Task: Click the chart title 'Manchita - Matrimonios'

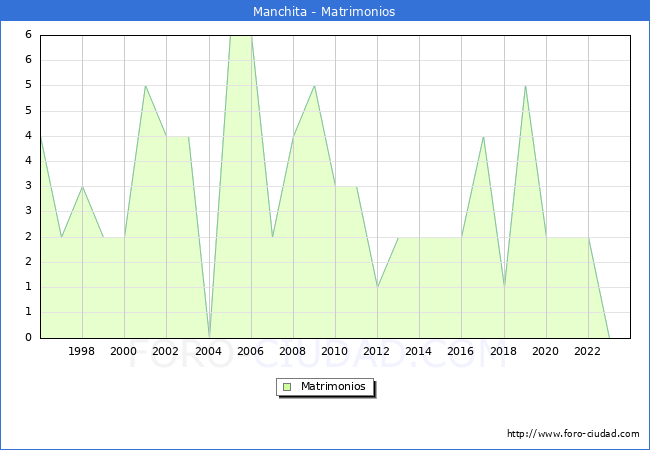Action: pos(324,11)
